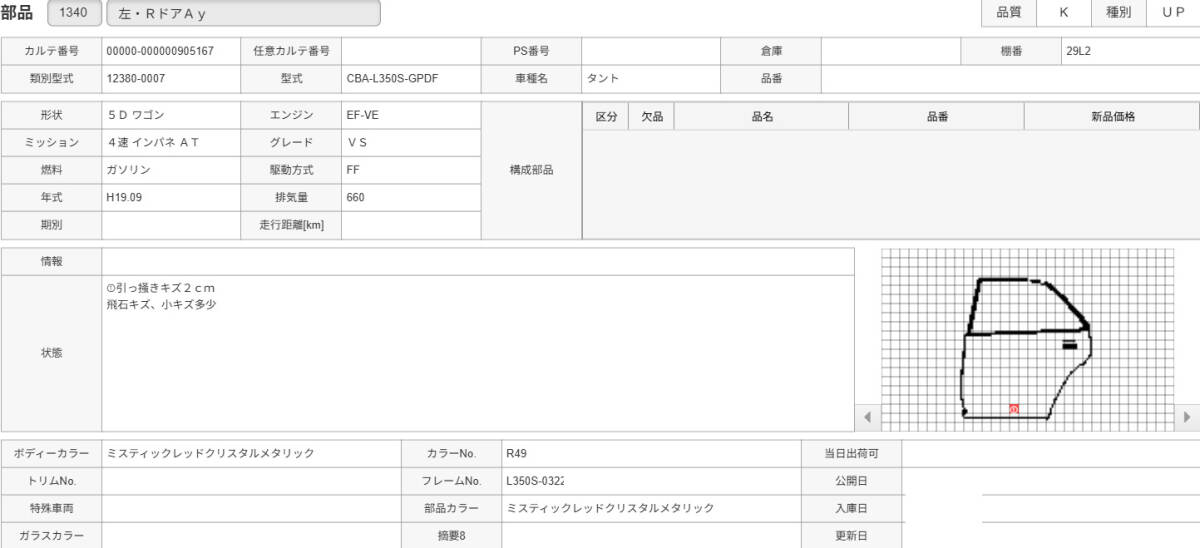Click the 期別 value field
Screen dimensions: 1200x548
[x=171, y=225]
